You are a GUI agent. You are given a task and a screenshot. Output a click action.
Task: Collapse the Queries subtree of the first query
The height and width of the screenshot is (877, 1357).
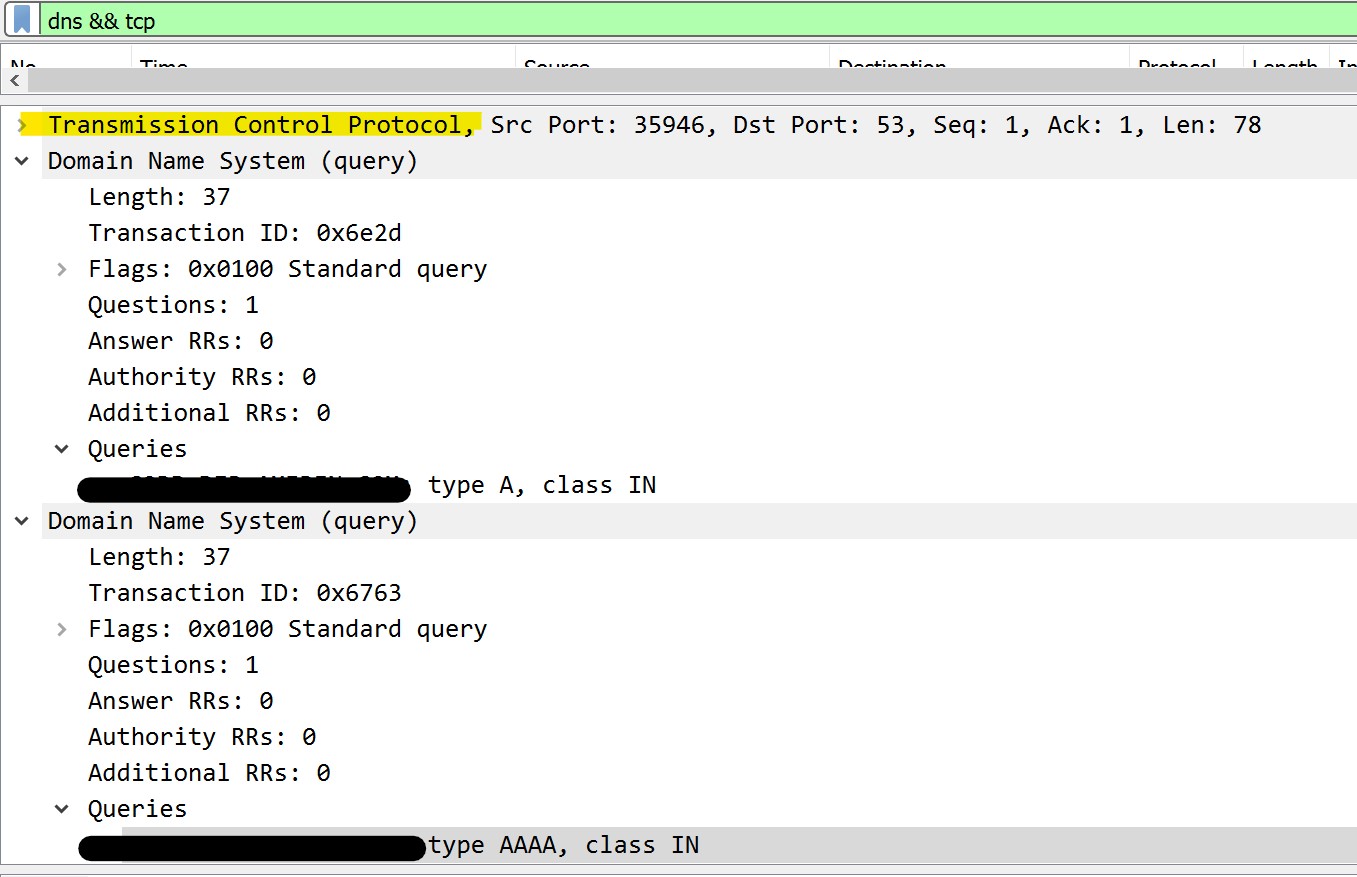click(x=62, y=448)
